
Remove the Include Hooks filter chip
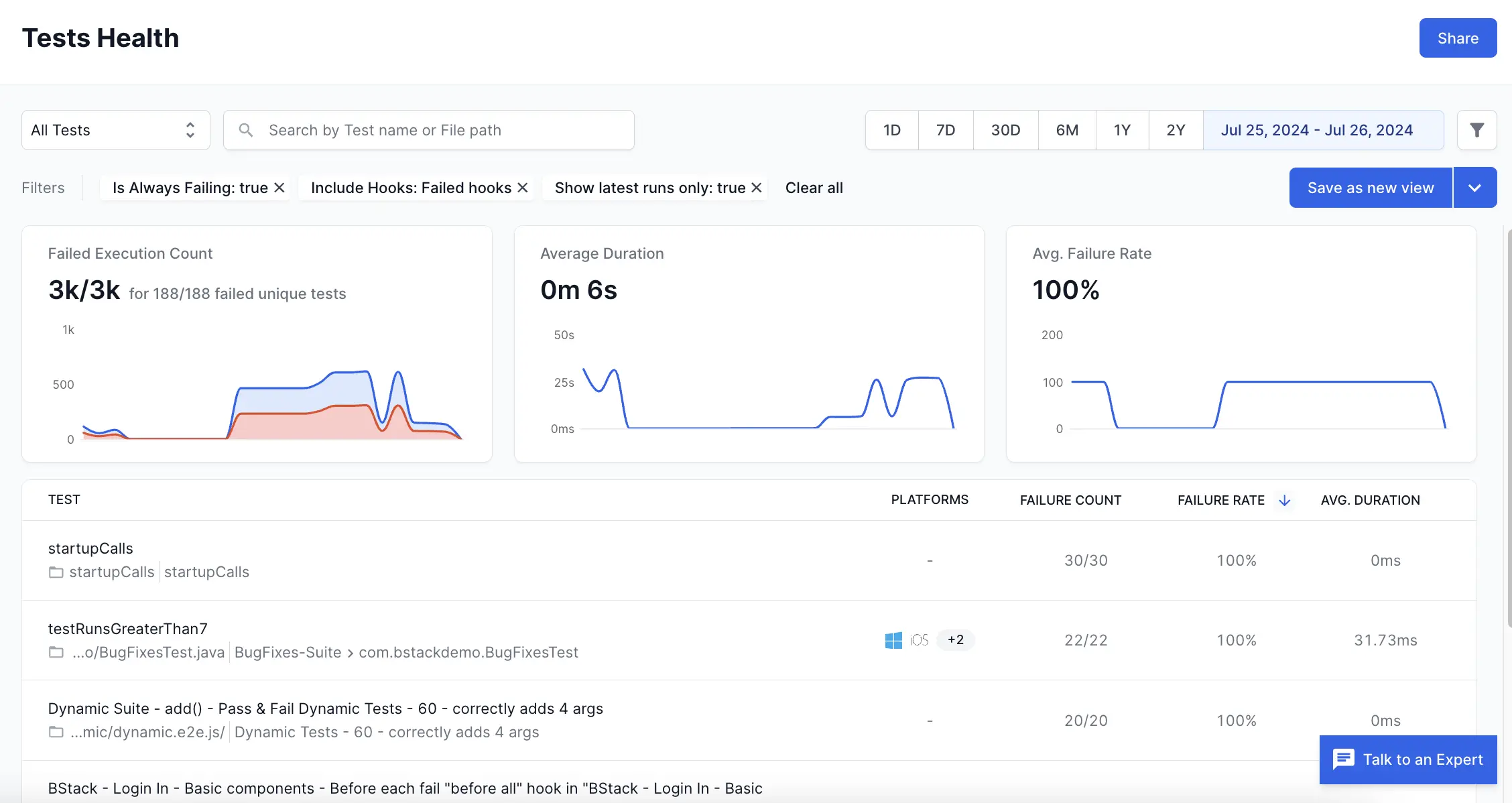(523, 188)
